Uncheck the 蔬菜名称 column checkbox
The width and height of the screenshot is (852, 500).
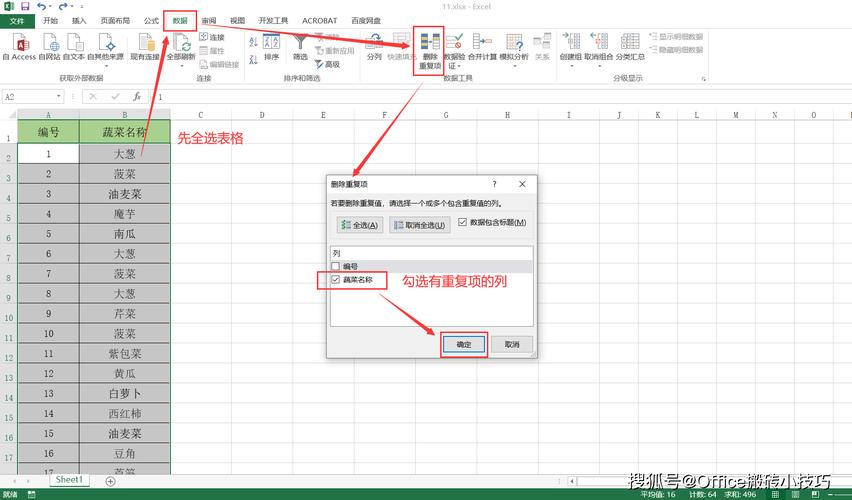pos(335,280)
